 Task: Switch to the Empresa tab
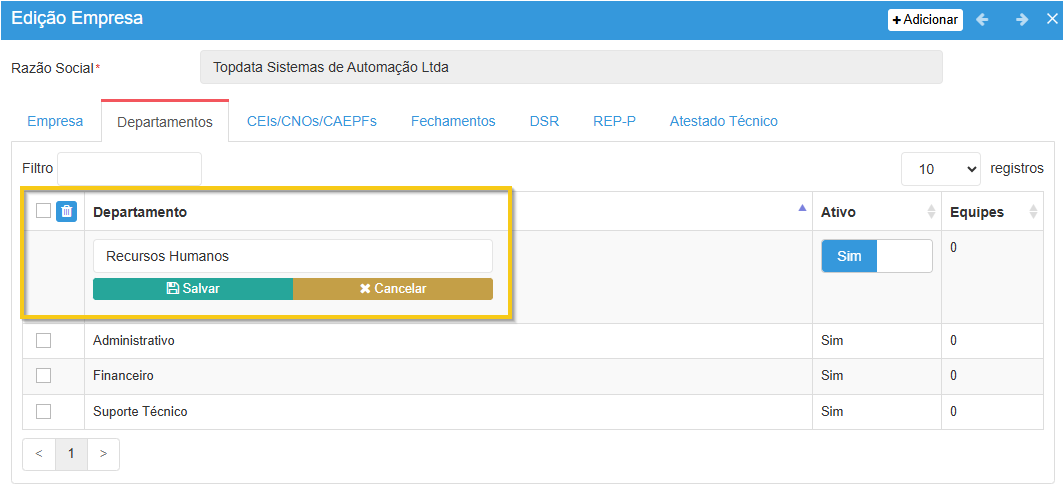click(55, 121)
